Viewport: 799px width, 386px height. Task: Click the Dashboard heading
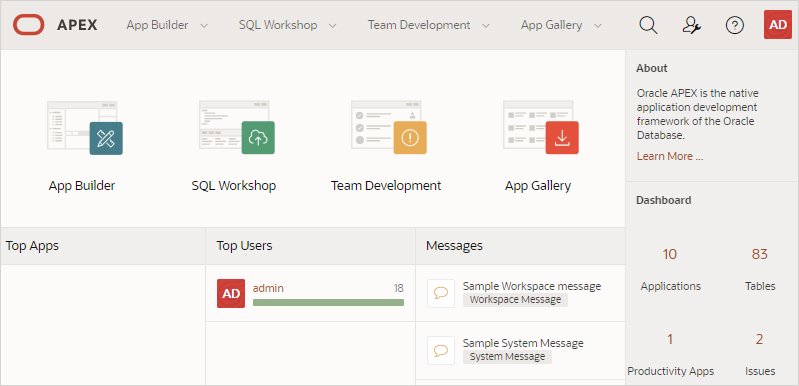[x=663, y=200]
